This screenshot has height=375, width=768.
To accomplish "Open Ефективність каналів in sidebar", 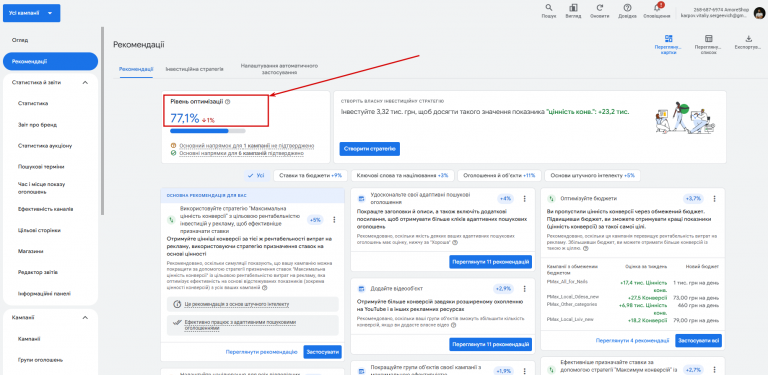I will (46, 209).
